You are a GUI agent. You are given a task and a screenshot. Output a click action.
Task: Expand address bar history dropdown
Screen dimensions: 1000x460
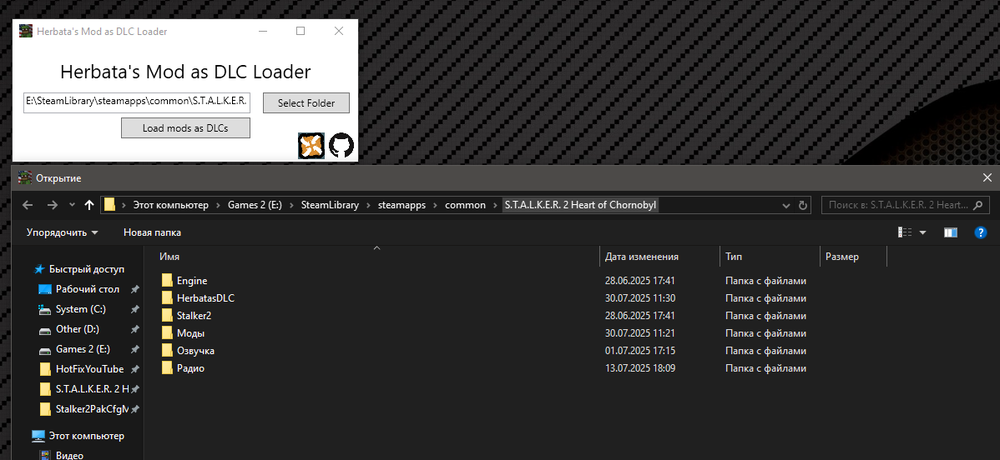coord(786,205)
